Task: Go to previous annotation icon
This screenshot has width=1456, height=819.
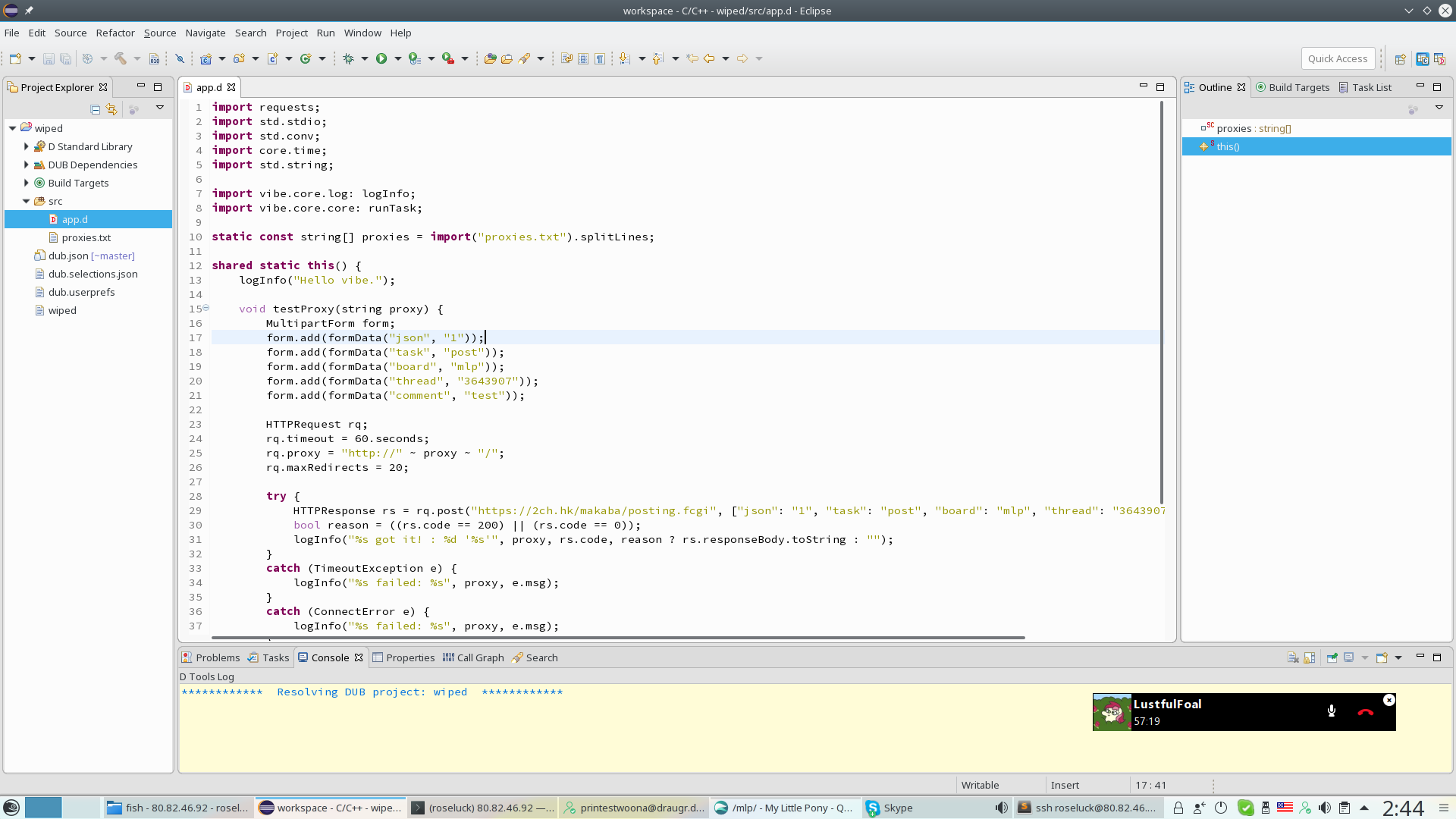Action: pos(657,58)
